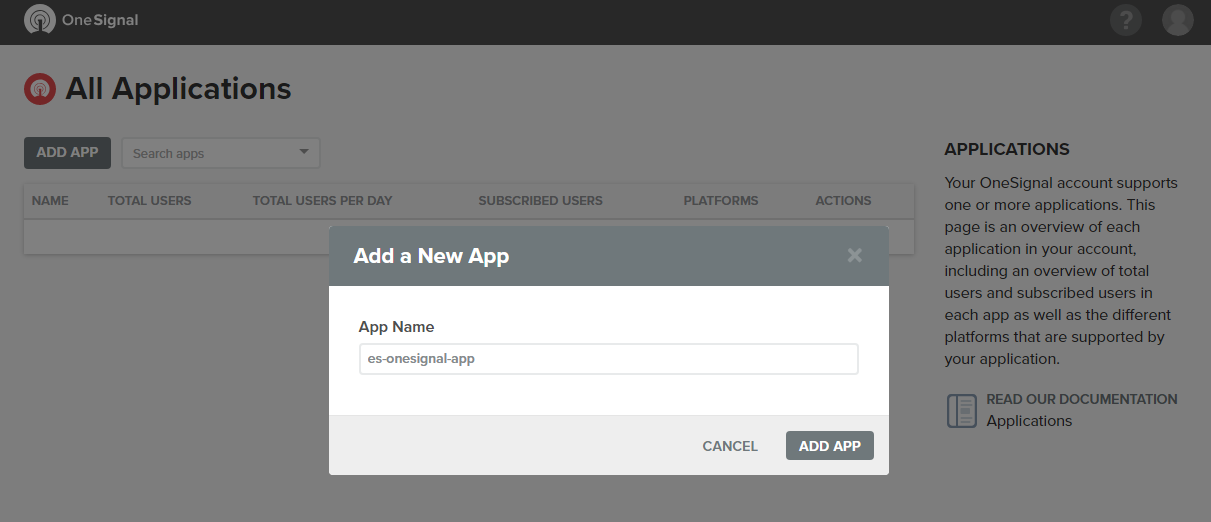This screenshot has height=522, width=1211.
Task: Open the Search apps dropdown
Action: click(220, 153)
